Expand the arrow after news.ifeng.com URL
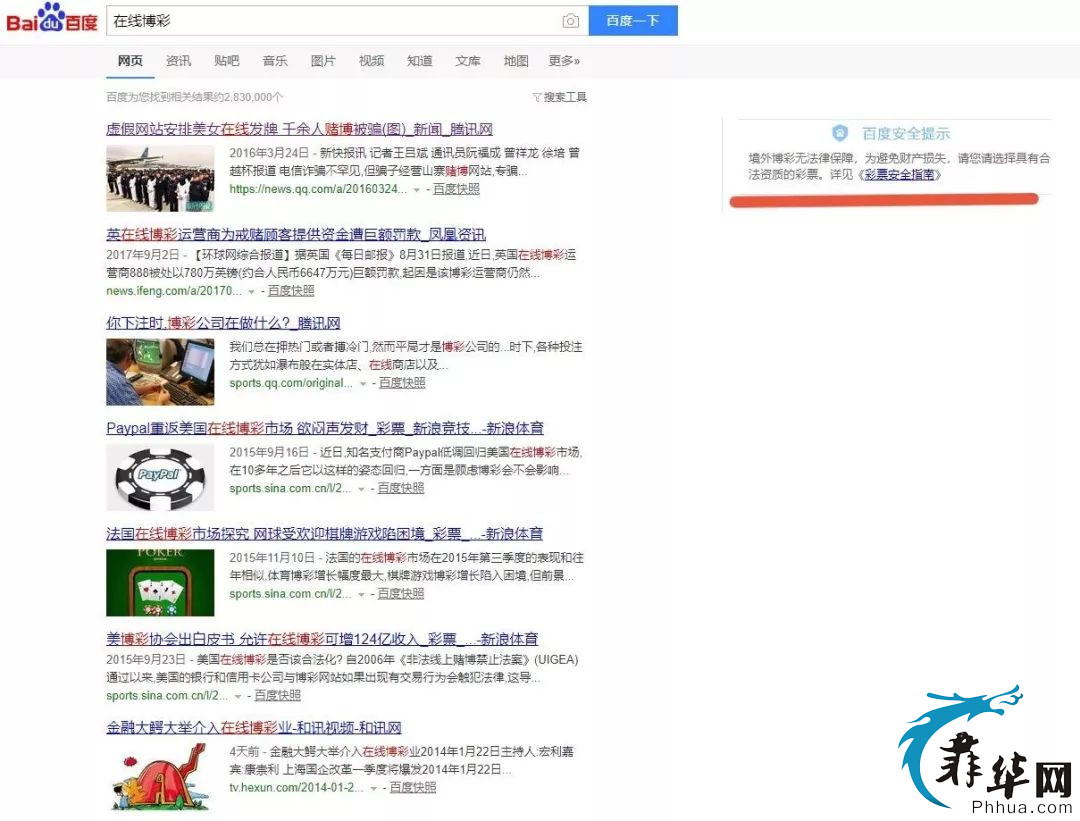This screenshot has height=821, width=1080. click(x=251, y=292)
